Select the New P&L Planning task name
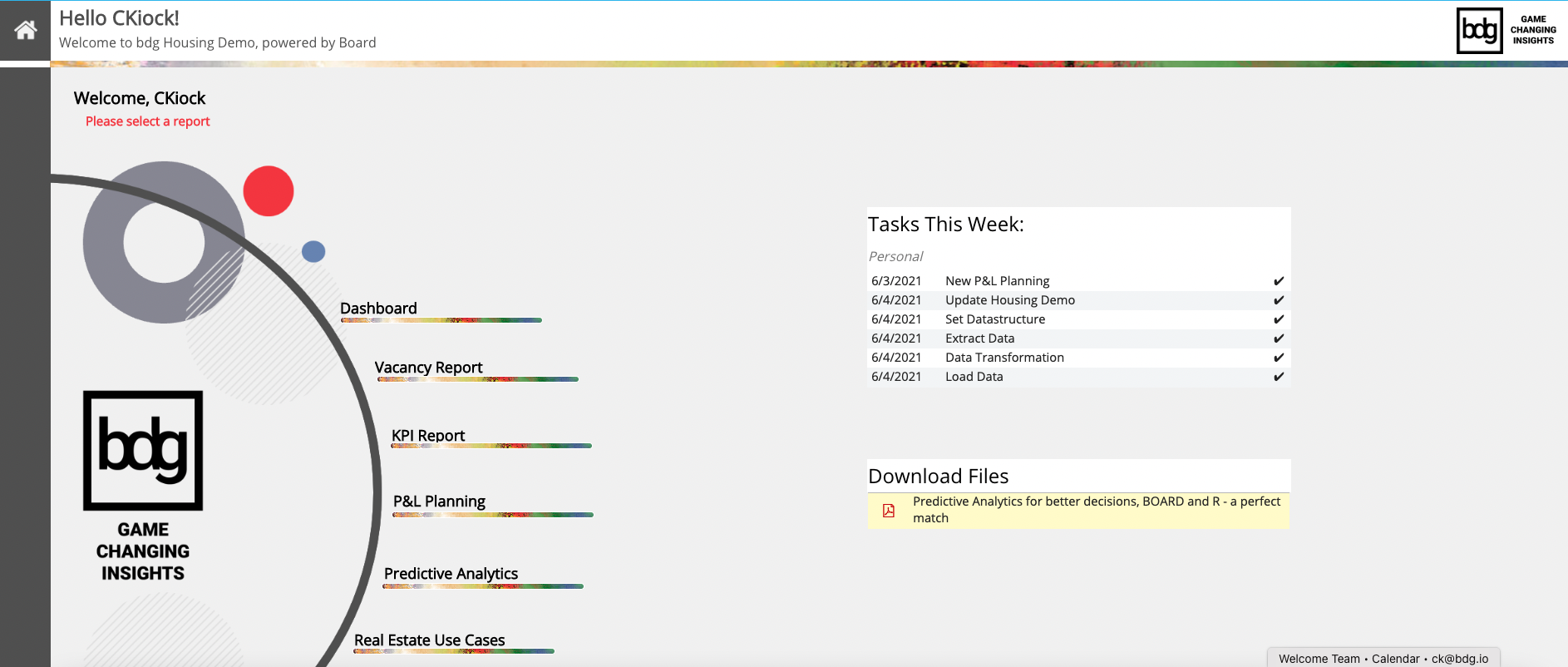 tap(998, 281)
